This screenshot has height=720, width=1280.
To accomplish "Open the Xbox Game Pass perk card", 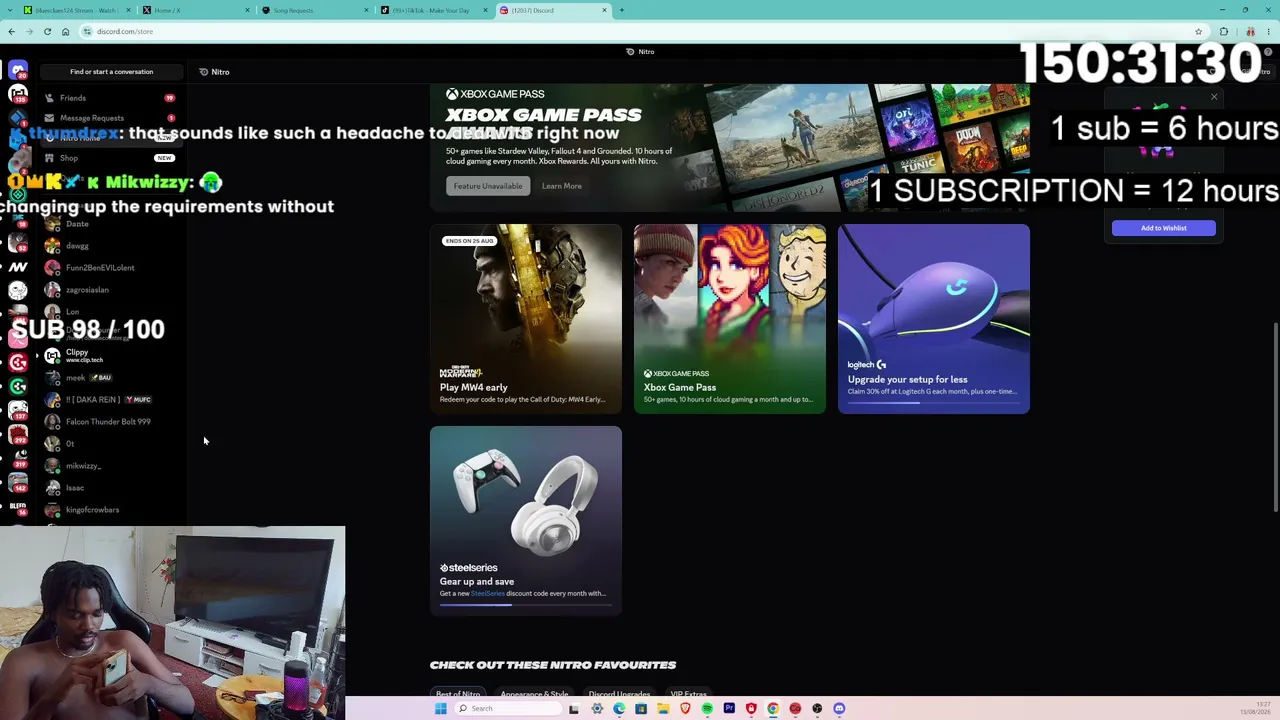I will click(730, 319).
